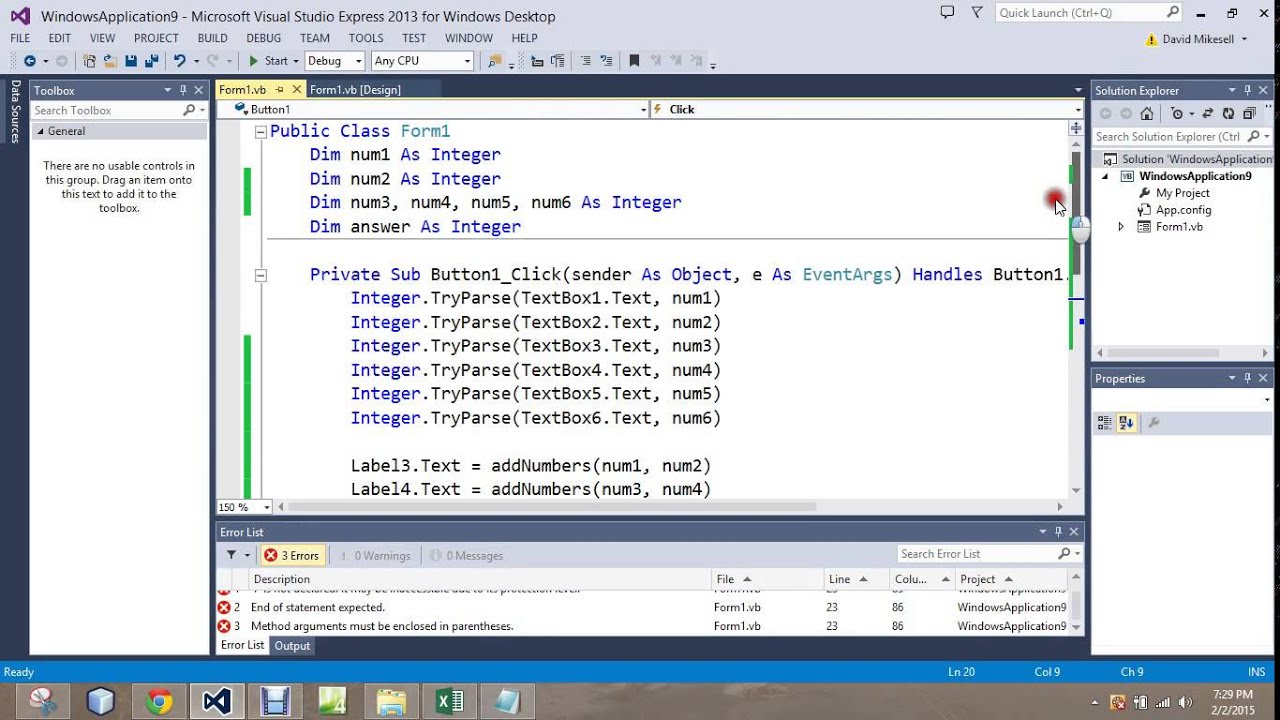
Task: Refresh the Solution Explorer view
Action: [1228, 113]
